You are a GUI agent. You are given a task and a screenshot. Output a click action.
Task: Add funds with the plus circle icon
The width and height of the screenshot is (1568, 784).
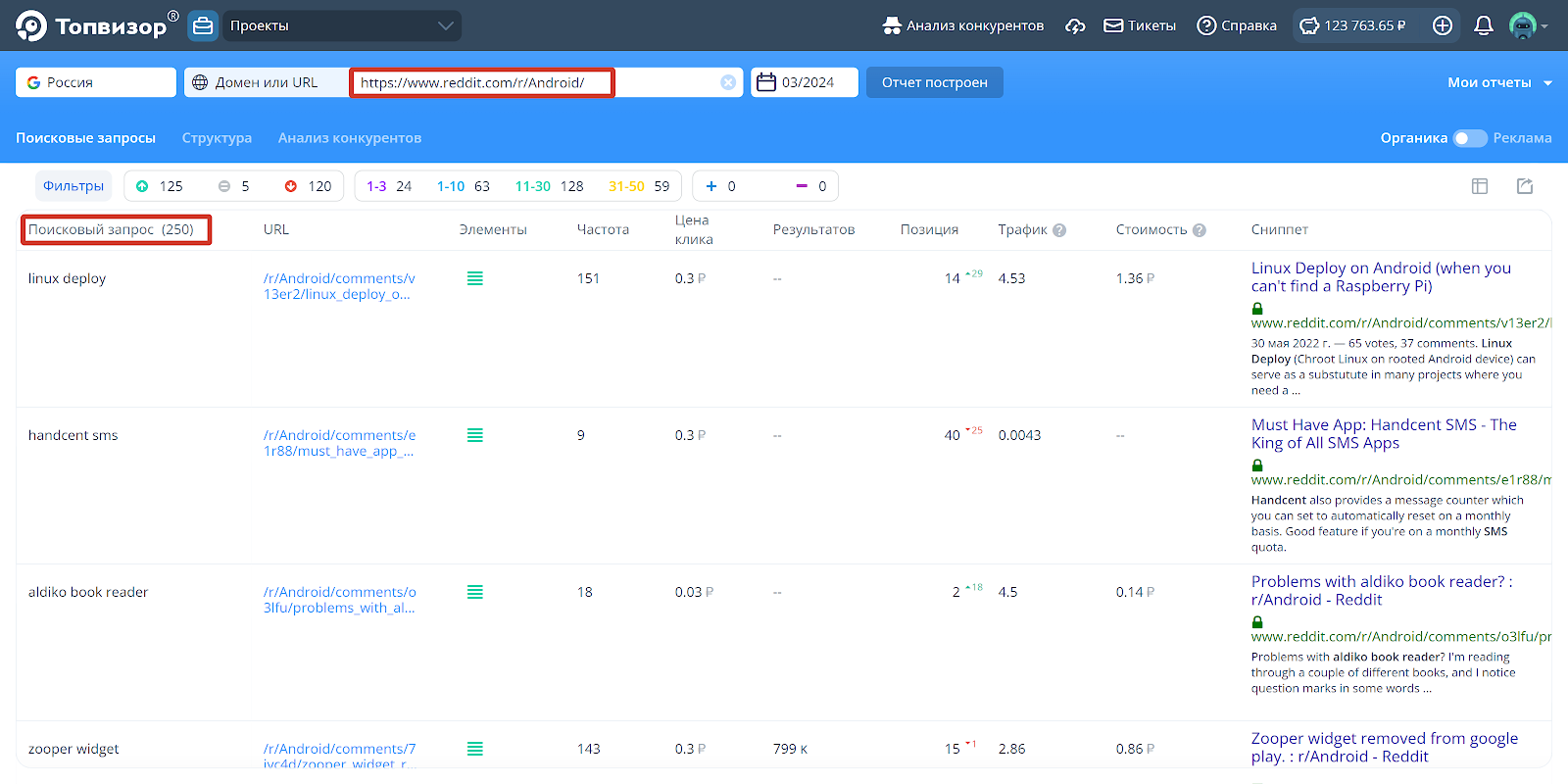point(1443,25)
